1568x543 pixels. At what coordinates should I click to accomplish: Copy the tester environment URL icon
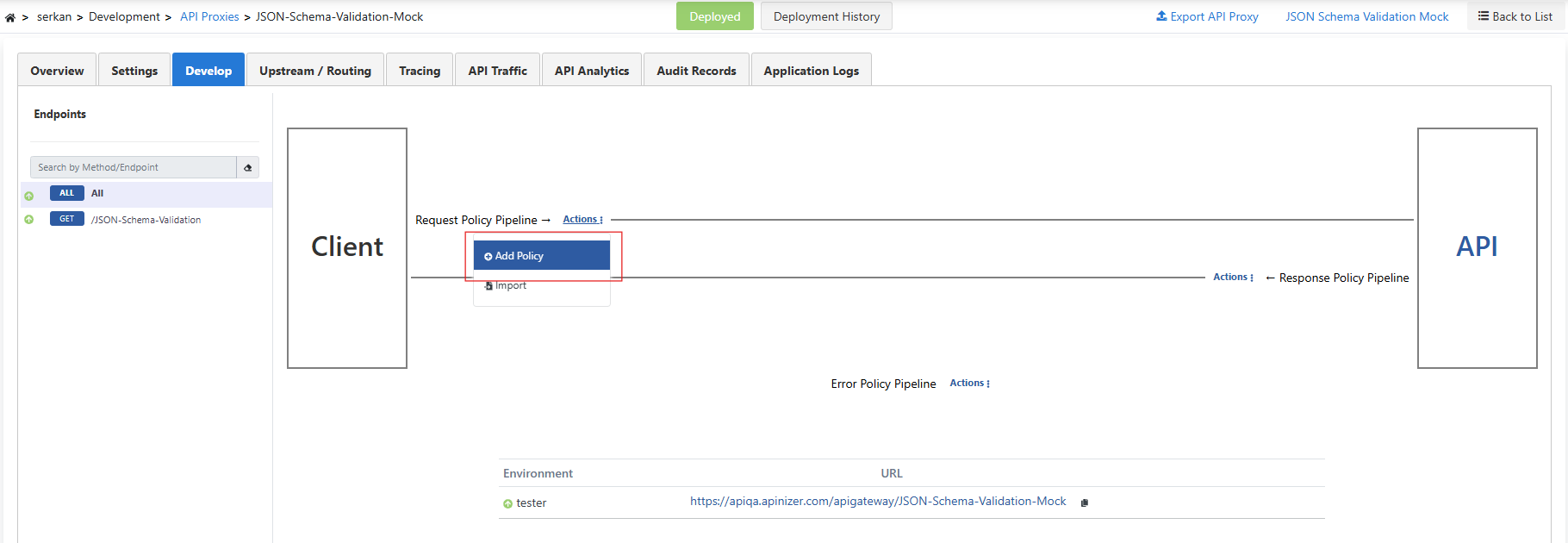1084,502
